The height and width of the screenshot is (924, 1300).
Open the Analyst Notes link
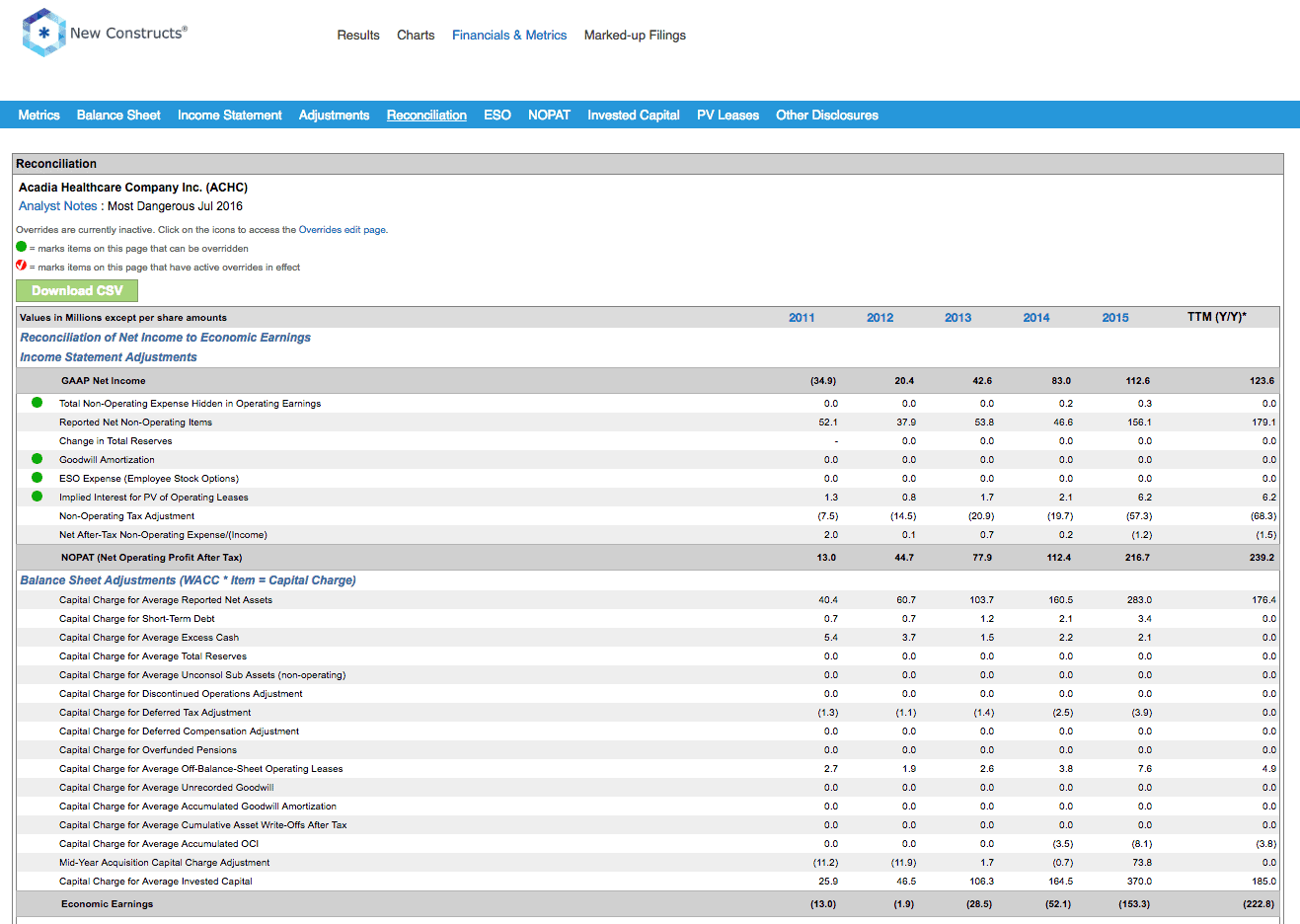(58, 206)
